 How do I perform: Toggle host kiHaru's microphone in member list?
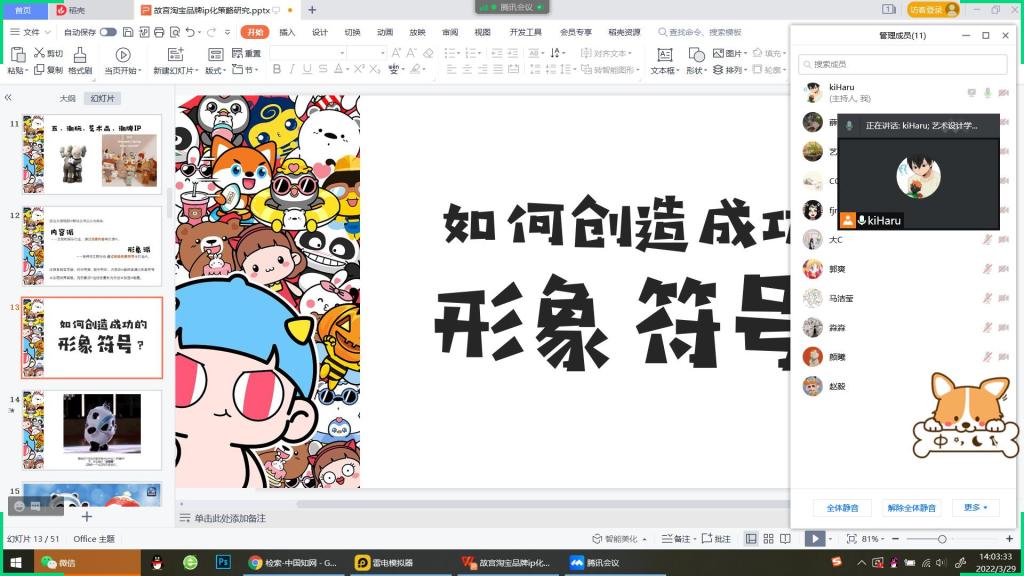(987, 93)
